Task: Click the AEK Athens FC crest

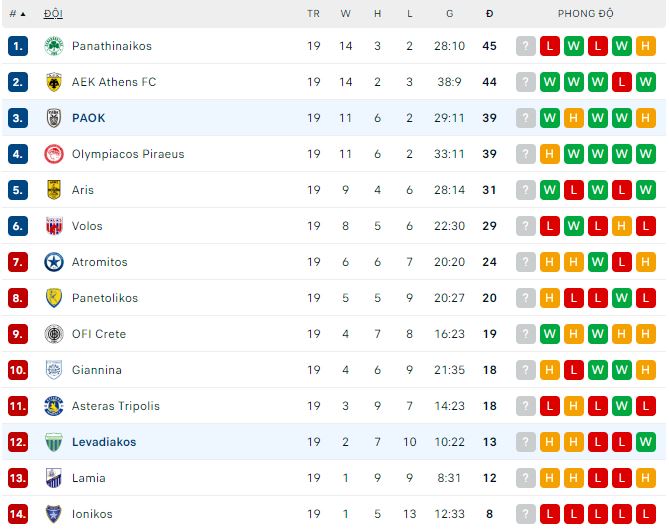Action: pos(54,82)
